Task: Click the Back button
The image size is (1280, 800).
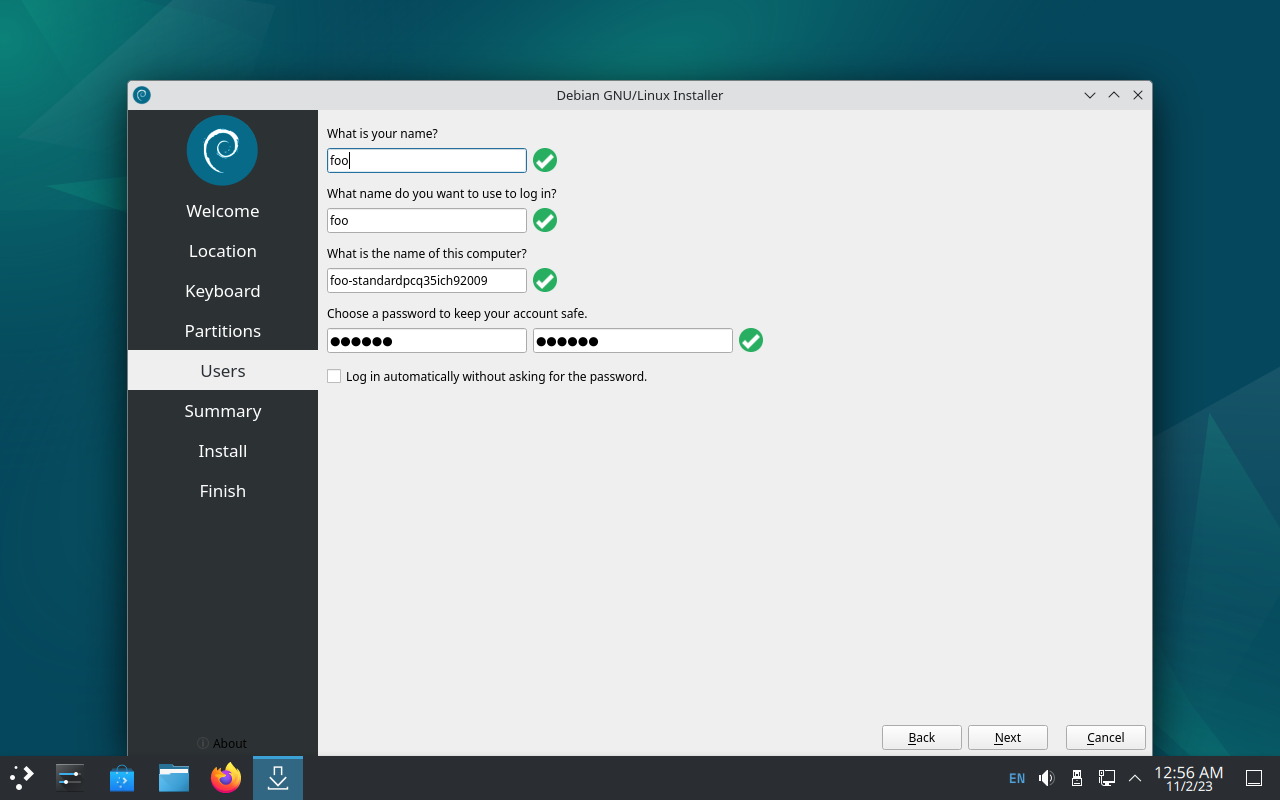Action: (x=921, y=737)
